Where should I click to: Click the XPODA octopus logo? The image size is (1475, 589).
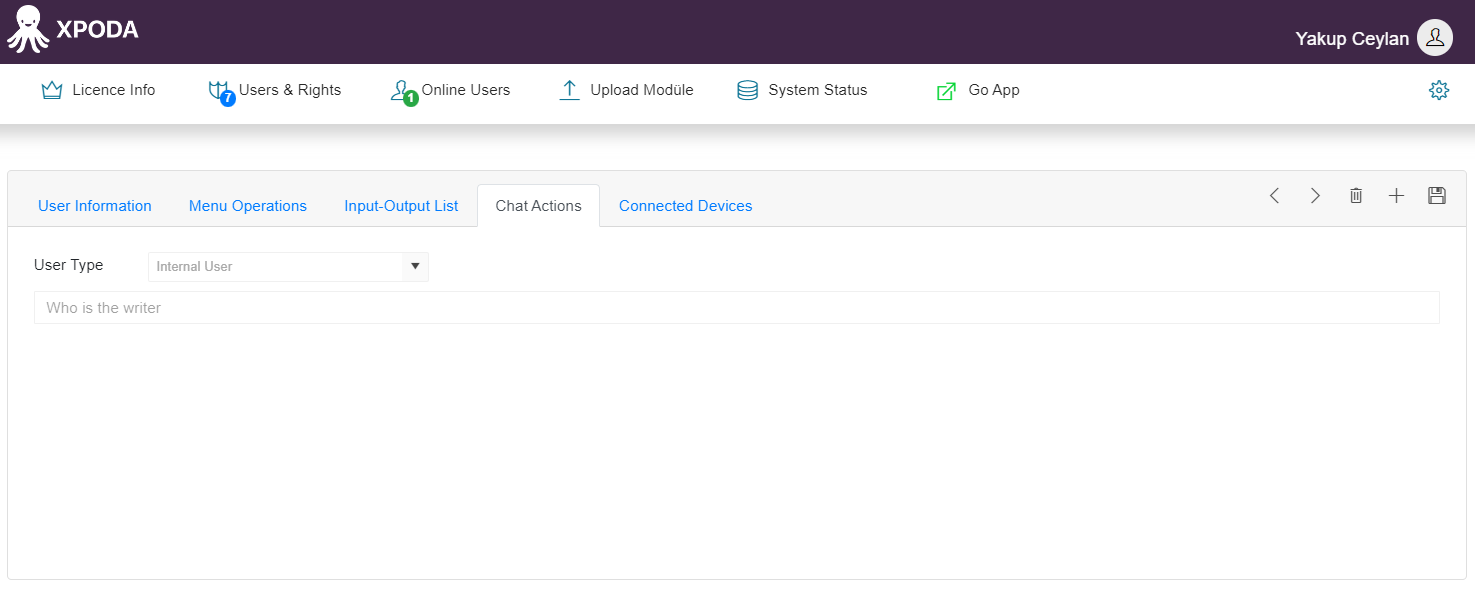point(28,29)
